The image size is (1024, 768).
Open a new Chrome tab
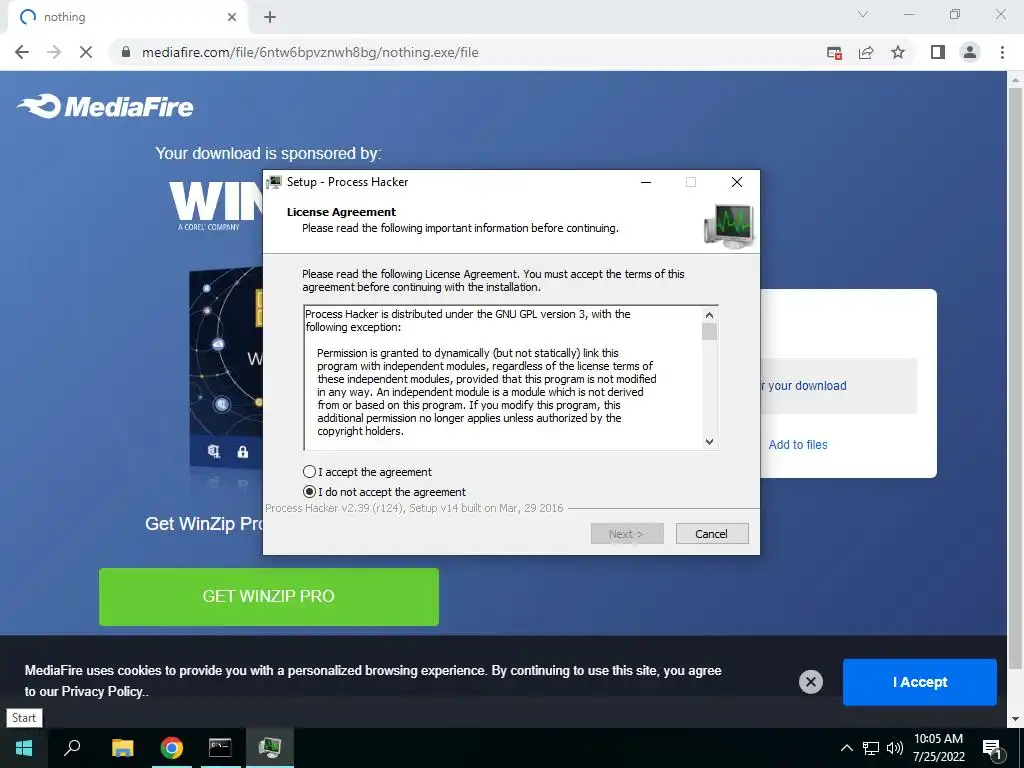[270, 17]
